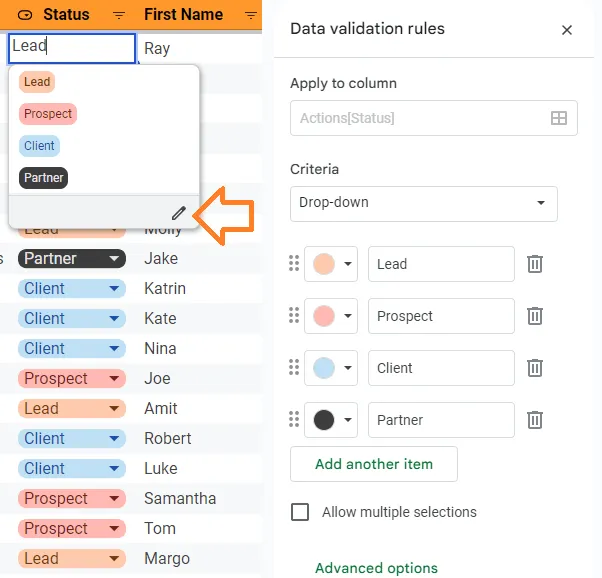The image size is (602, 578).
Task: Open the Criteria Drop-down selector
Action: coord(423,203)
